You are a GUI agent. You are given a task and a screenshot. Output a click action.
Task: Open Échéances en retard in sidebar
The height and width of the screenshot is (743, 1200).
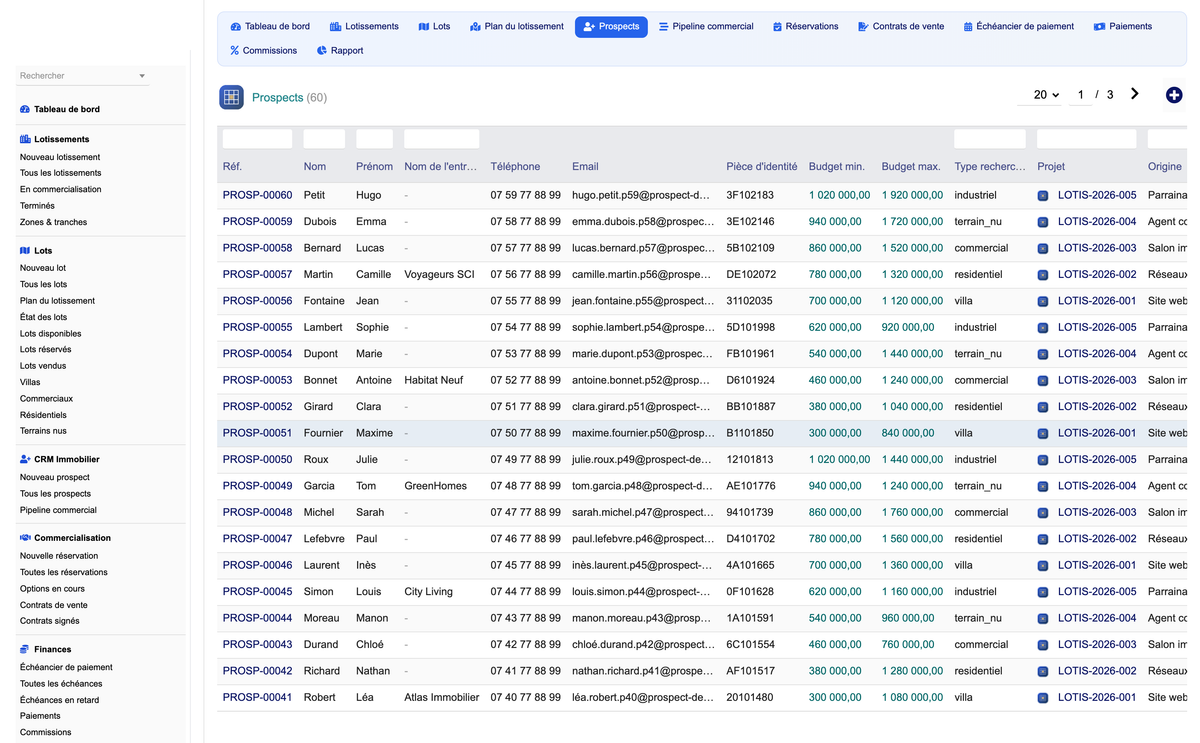pos(60,700)
